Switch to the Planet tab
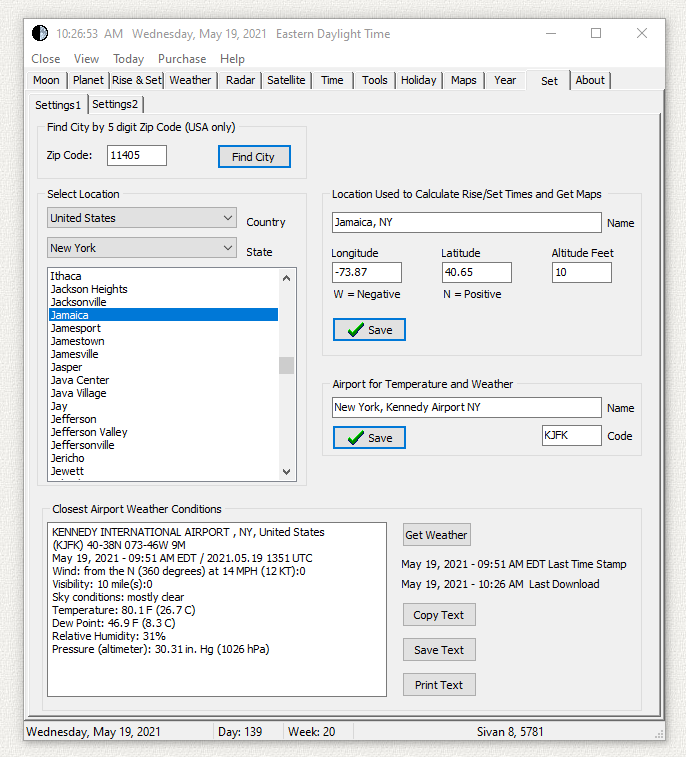The width and height of the screenshot is (686, 757). [88, 80]
